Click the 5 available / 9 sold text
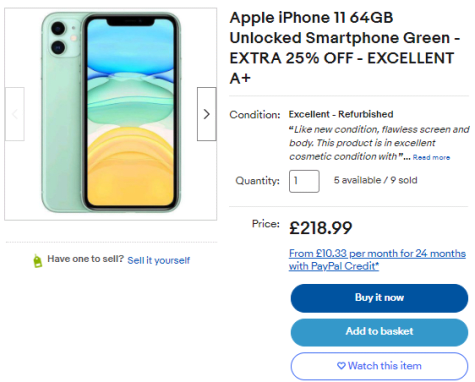The image size is (475, 382). (375, 180)
